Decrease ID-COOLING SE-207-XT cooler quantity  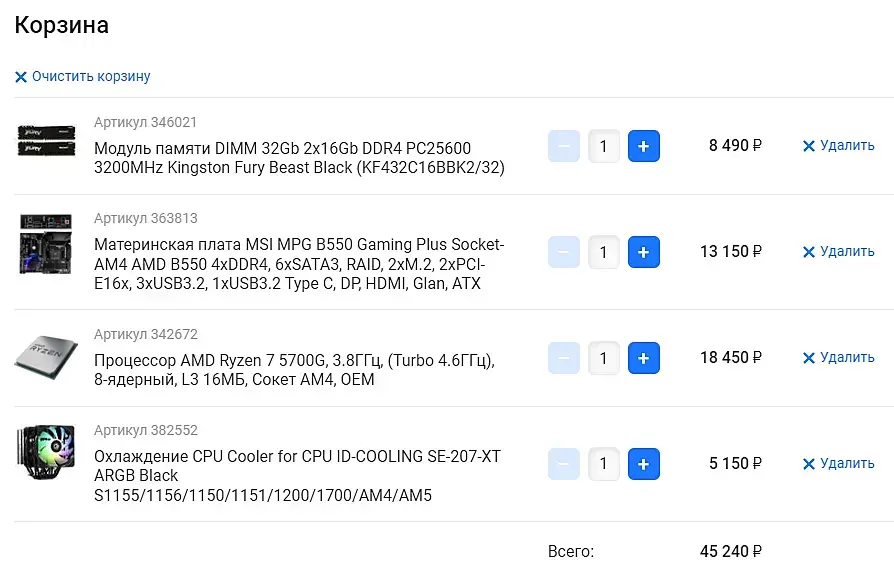pyautogui.click(x=564, y=464)
